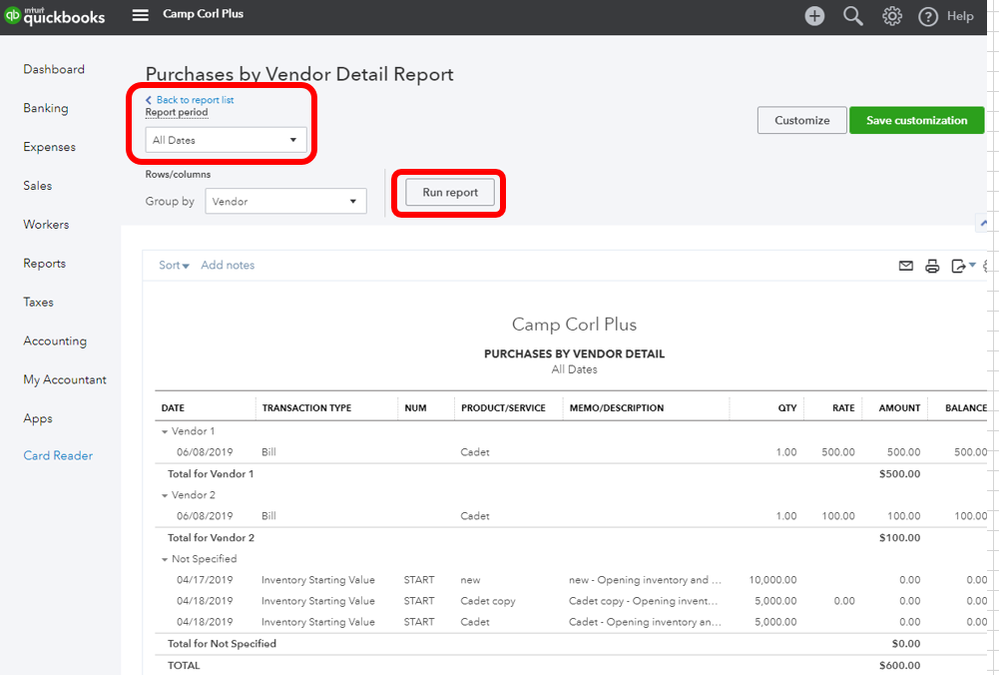Collapse the Vendor 1 group
The width and height of the screenshot is (999, 675).
[165, 431]
